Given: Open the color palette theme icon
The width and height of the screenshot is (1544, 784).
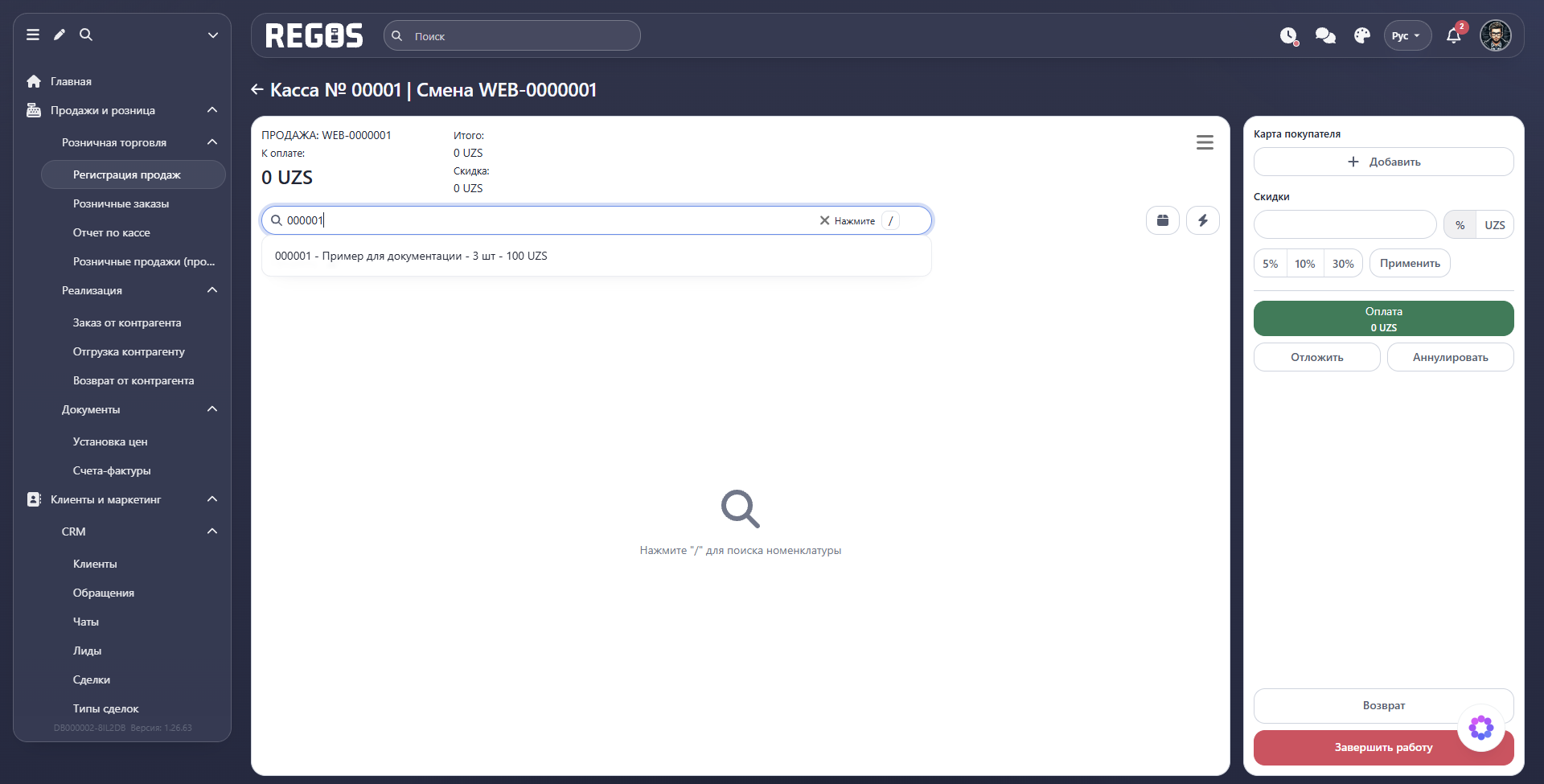Looking at the screenshot, I should click(1362, 35).
